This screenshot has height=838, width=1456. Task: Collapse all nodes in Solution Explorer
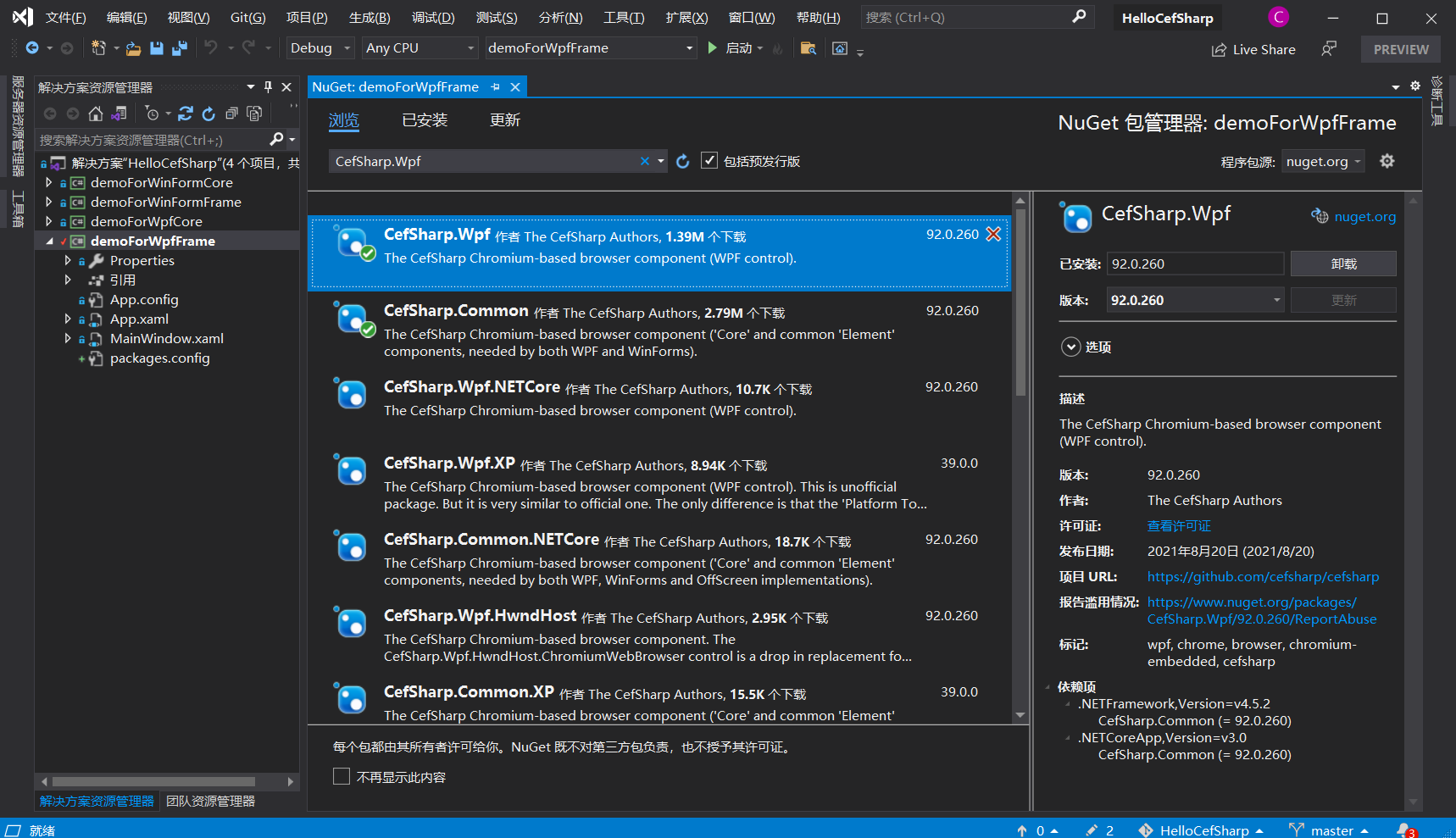tap(231, 114)
